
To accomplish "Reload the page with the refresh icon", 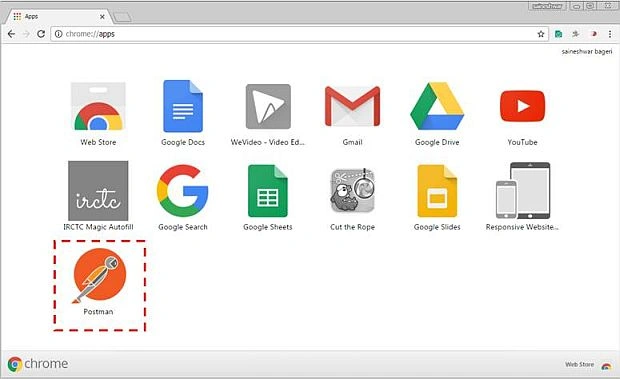I will pyautogui.click(x=41, y=34).
